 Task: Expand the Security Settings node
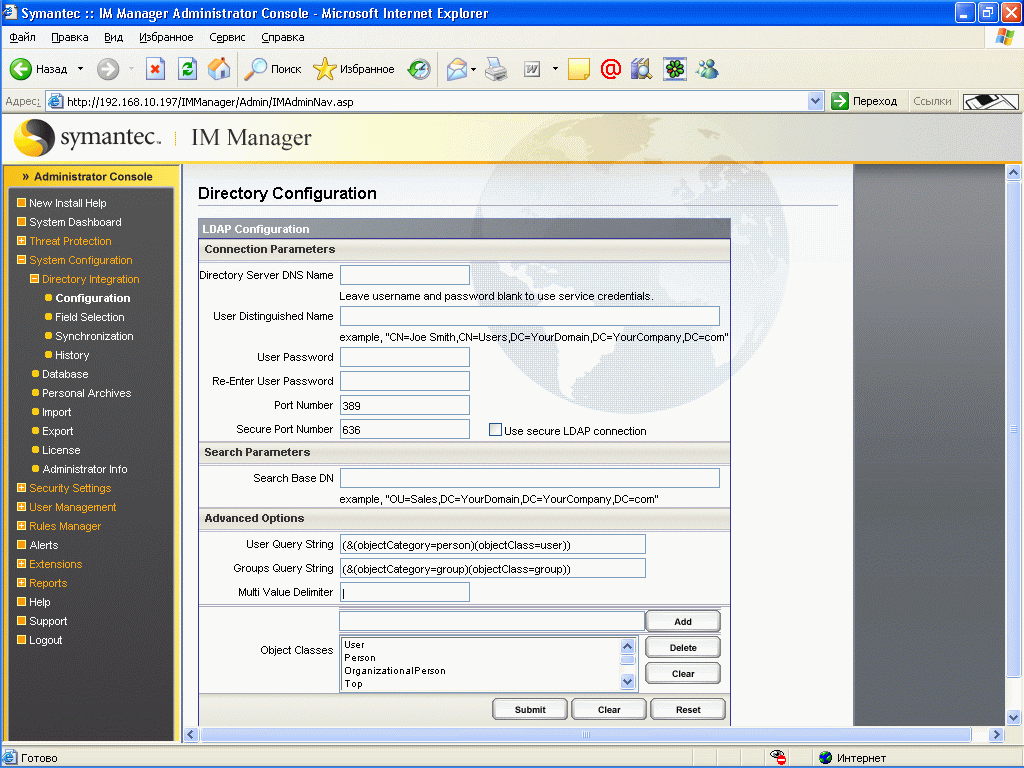pos(21,487)
